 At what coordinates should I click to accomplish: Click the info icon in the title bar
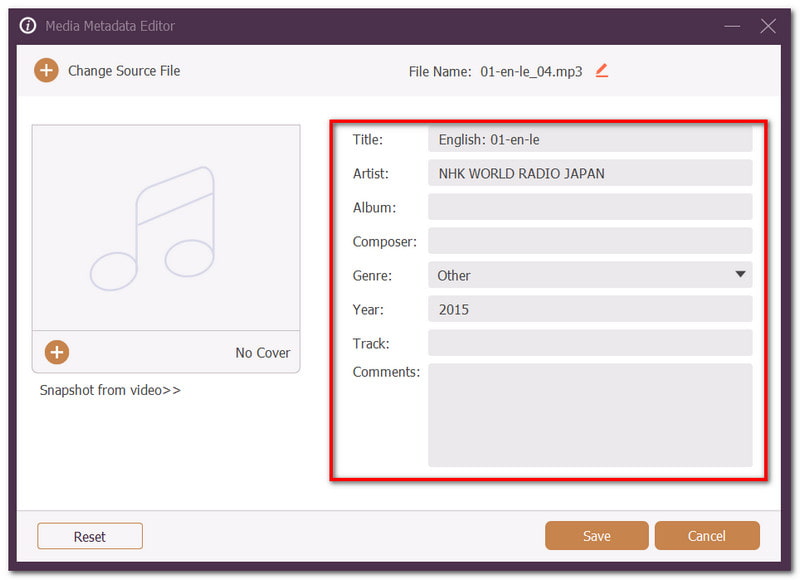click(28, 25)
